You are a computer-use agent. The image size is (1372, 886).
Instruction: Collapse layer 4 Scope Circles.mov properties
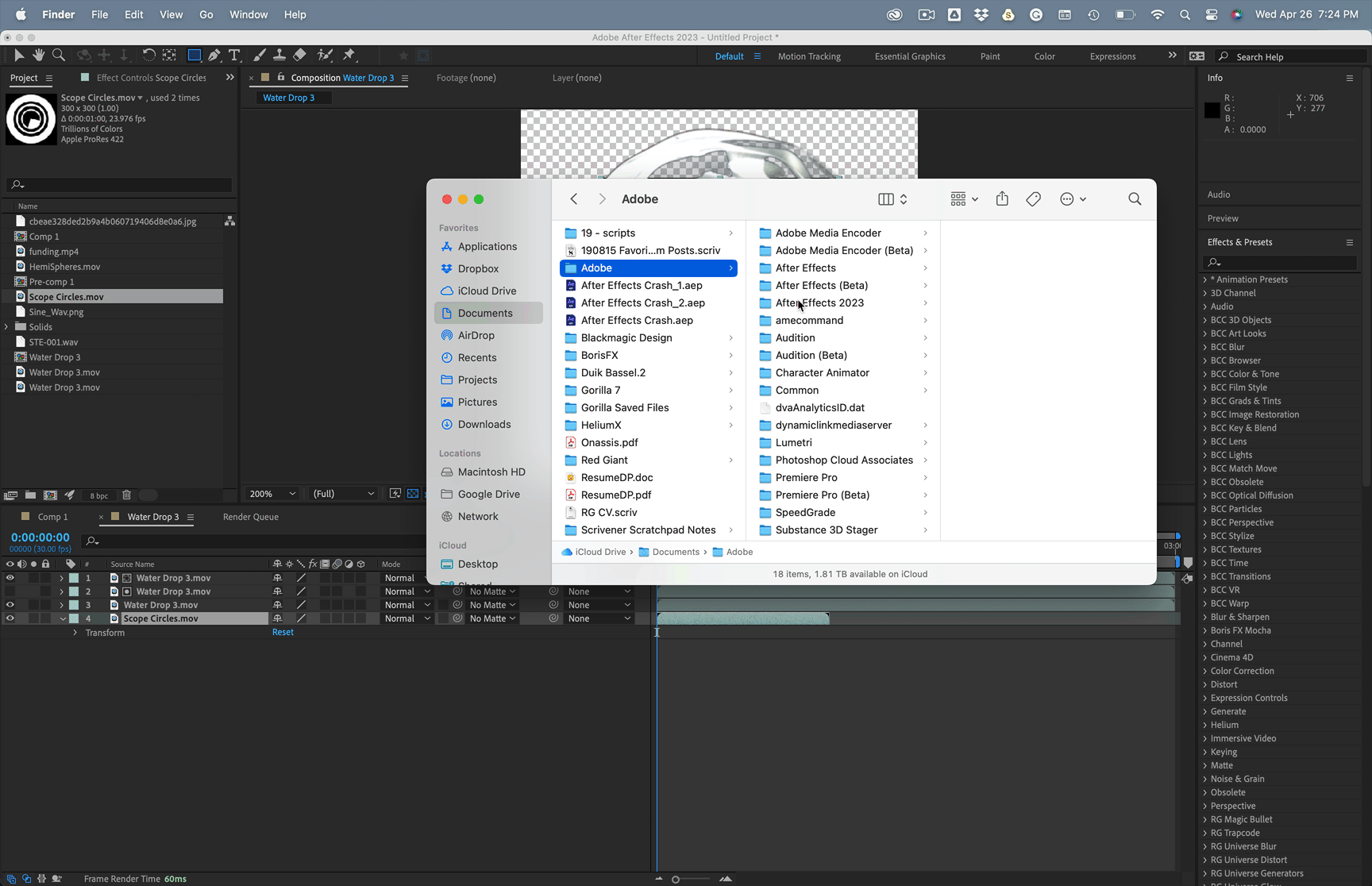coord(62,618)
